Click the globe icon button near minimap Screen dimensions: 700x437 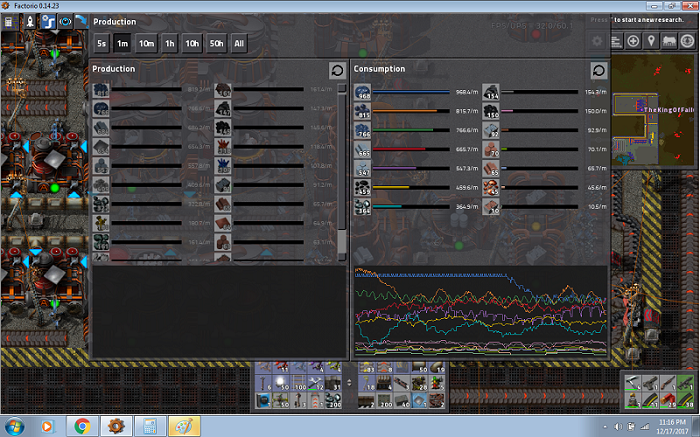point(688,41)
